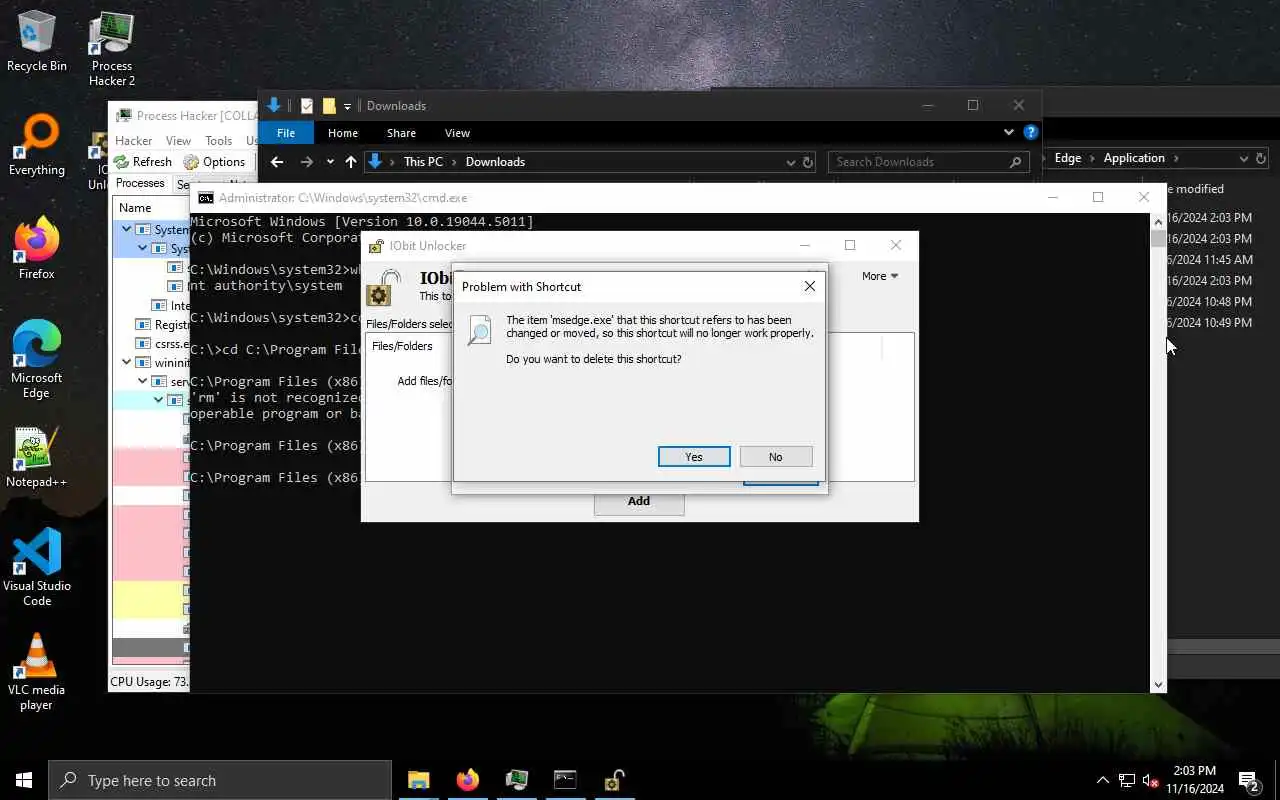The width and height of the screenshot is (1280, 800).
Task: Open the File tab in Downloads Explorer
Action: pos(286,133)
